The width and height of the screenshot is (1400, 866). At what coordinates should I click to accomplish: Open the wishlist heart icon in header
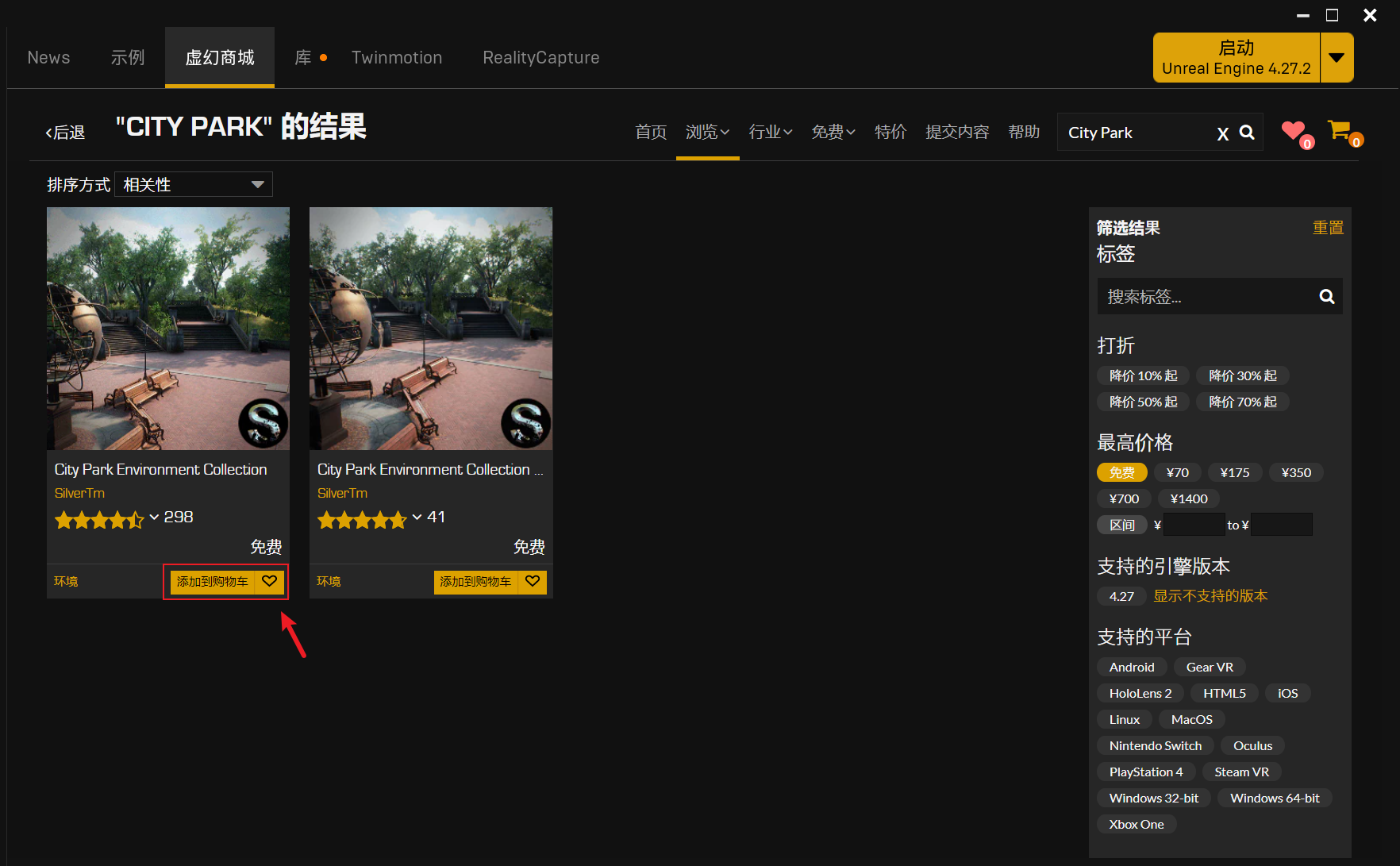(1294, 131)
